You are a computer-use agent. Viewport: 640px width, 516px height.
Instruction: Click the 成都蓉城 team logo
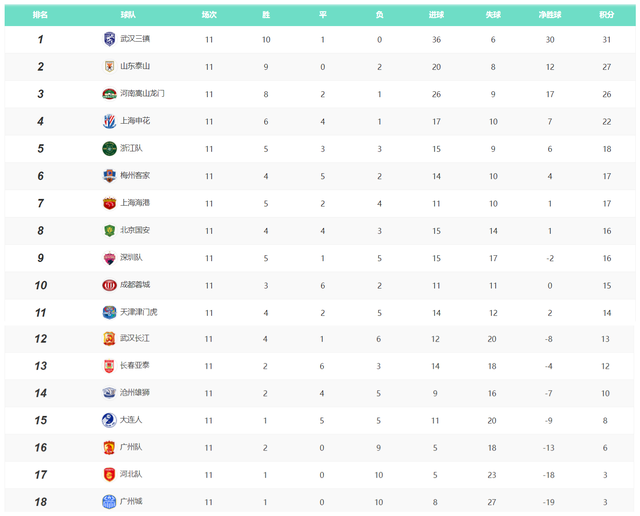tap(109, 284)
